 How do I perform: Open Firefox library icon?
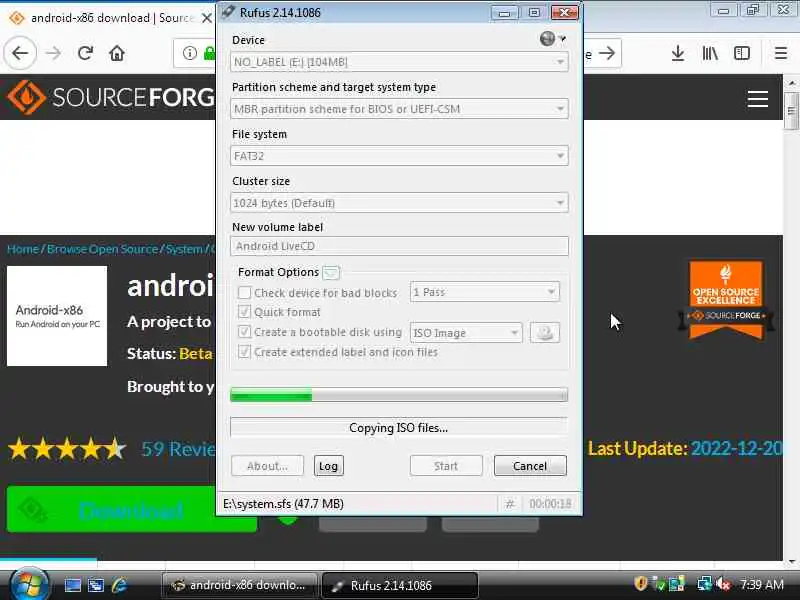[710, 53]
